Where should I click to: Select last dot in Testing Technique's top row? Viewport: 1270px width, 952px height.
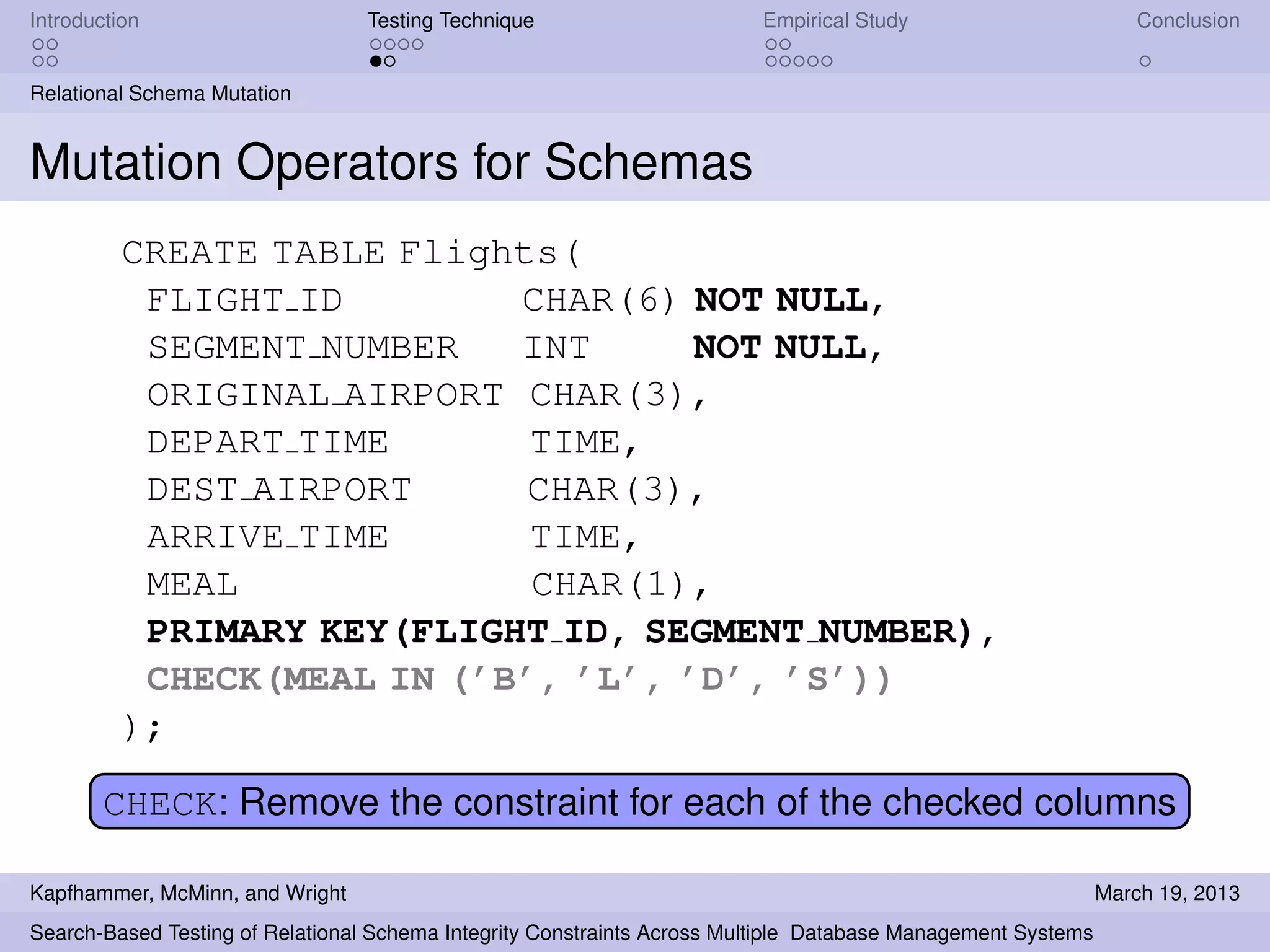[x=417, y=45]
